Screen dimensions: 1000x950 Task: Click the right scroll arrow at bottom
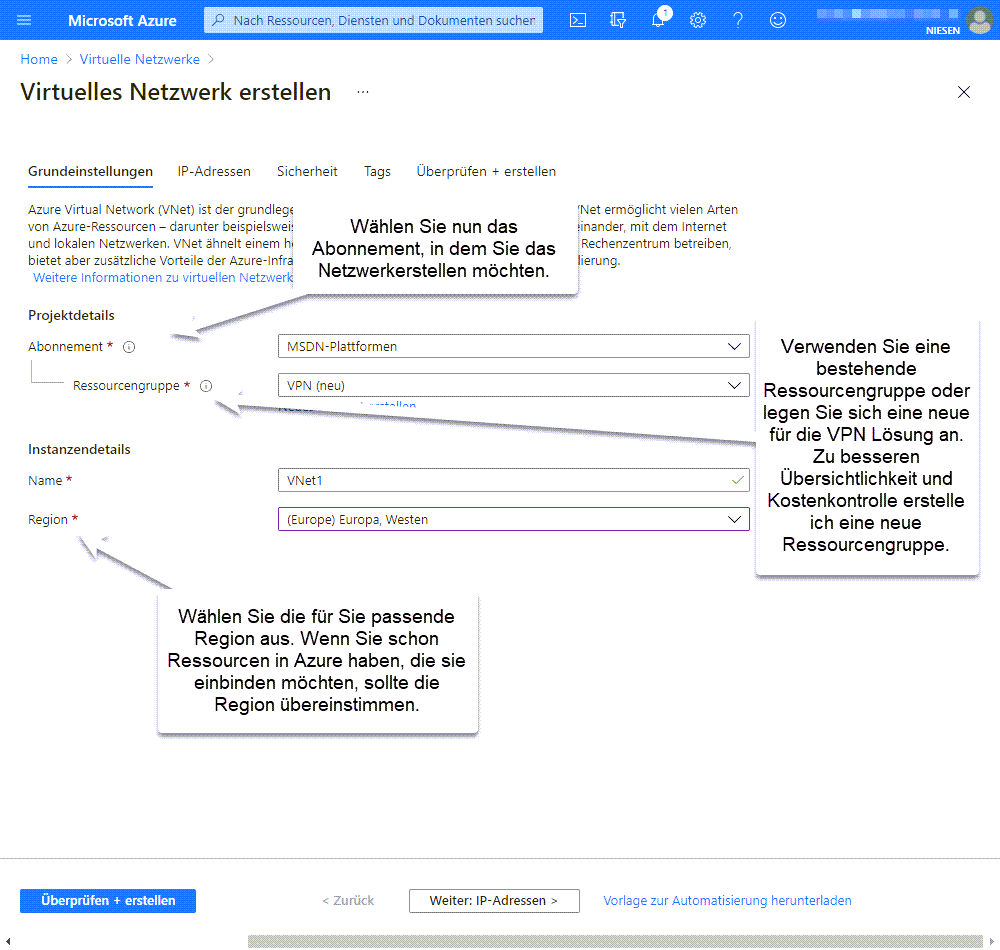click(992, 941)
